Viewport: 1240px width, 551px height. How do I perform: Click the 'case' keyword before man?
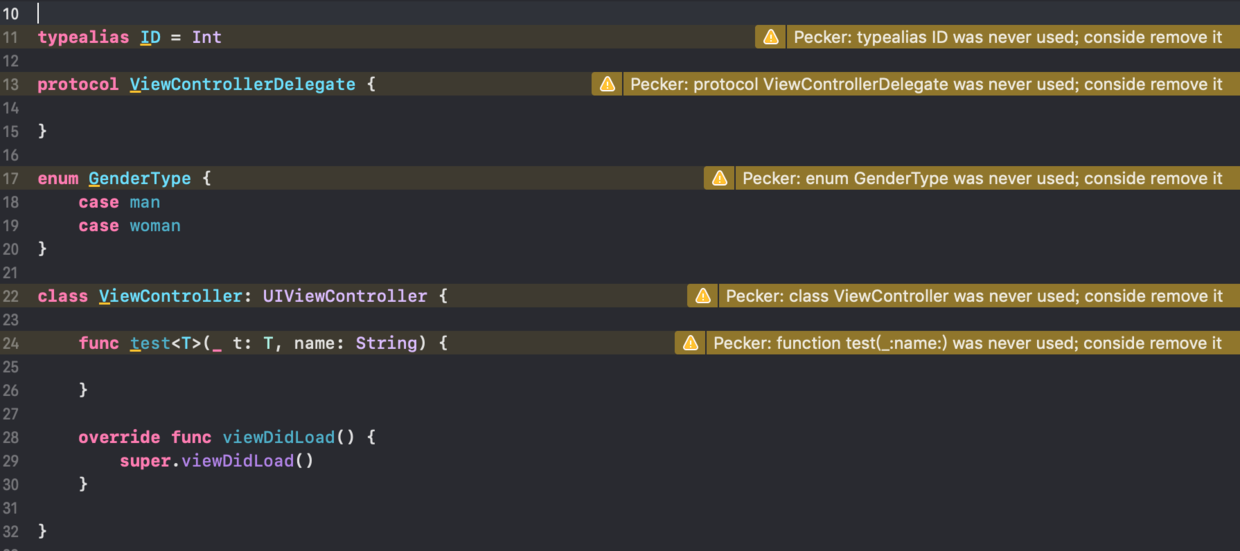[x=99, y=202]
